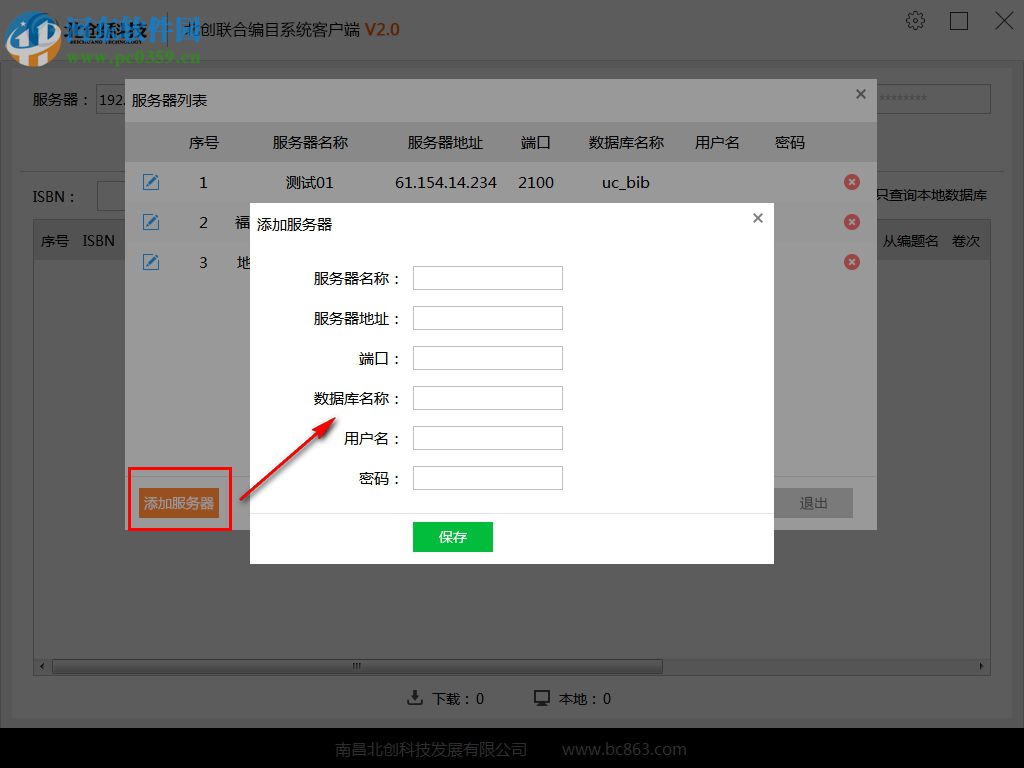The width and height of the screenshot is (1024, 768).
Task: Click the red delete icon on row 2
Action: coord(852,222)
